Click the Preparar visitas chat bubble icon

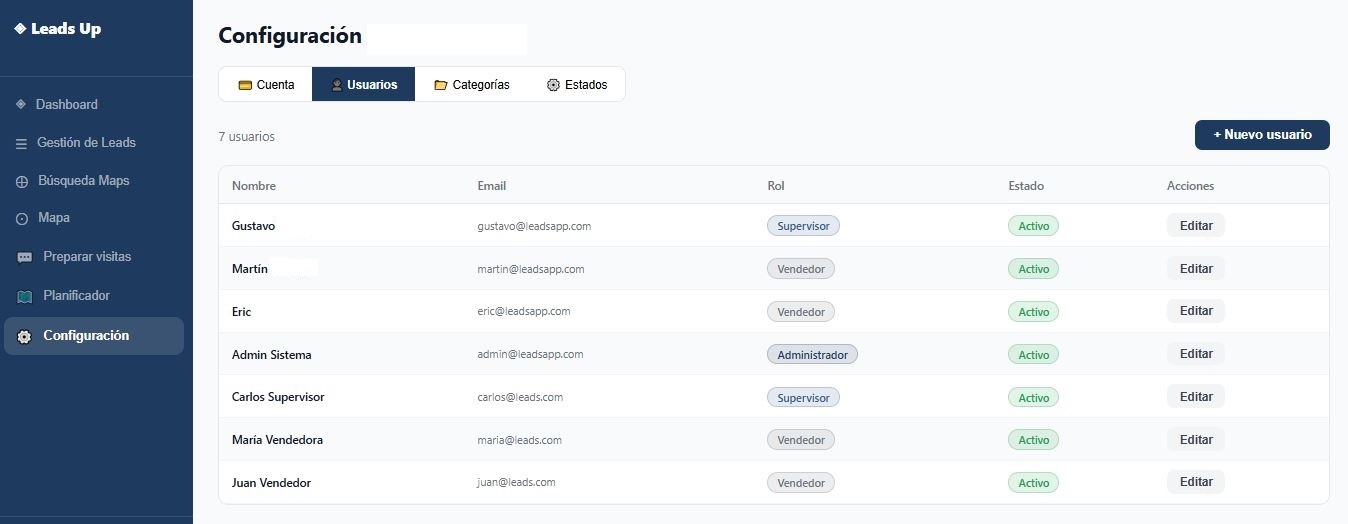coord(25,257)
